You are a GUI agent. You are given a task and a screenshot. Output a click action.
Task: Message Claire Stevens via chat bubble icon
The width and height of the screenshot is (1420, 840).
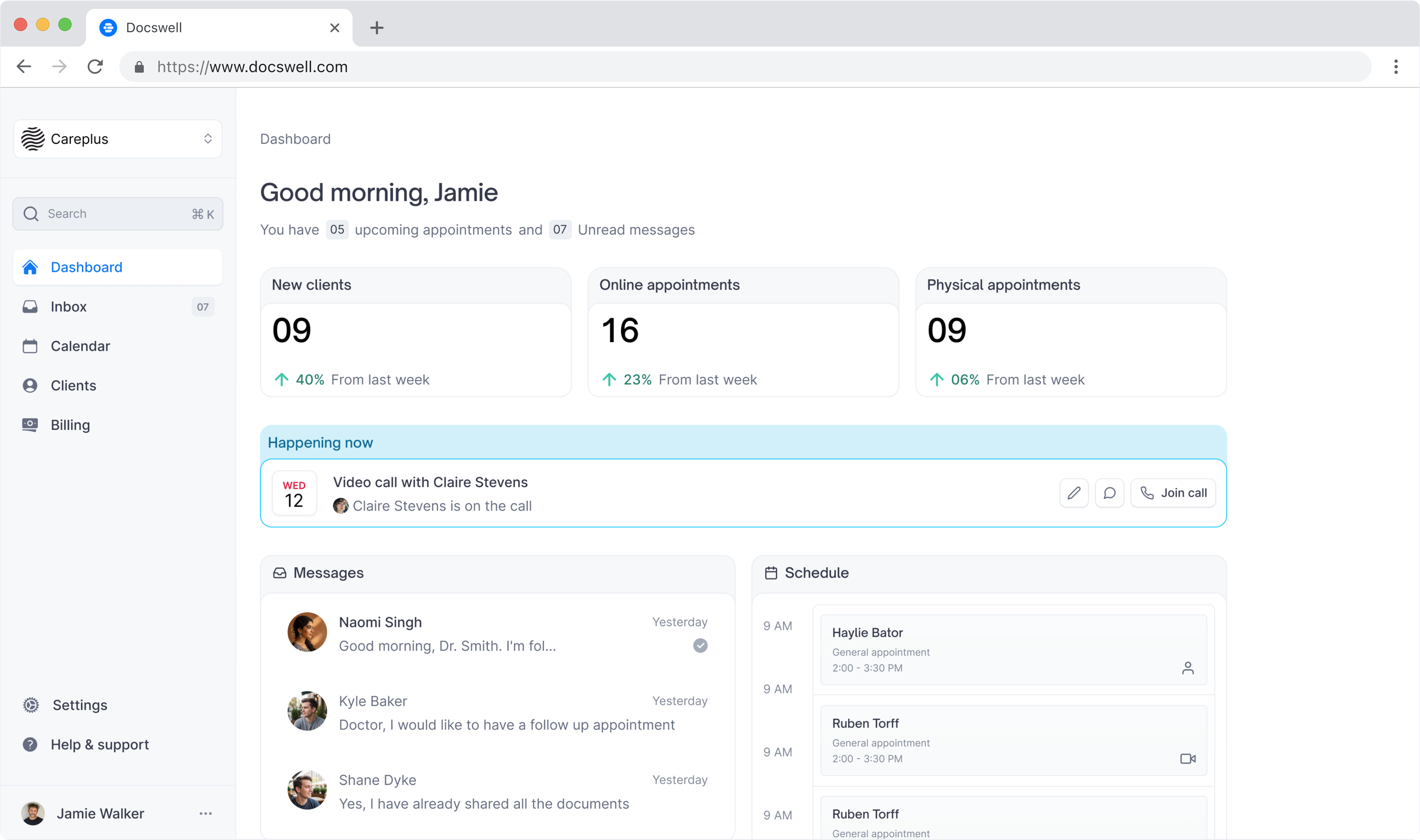coord(1109,493)
